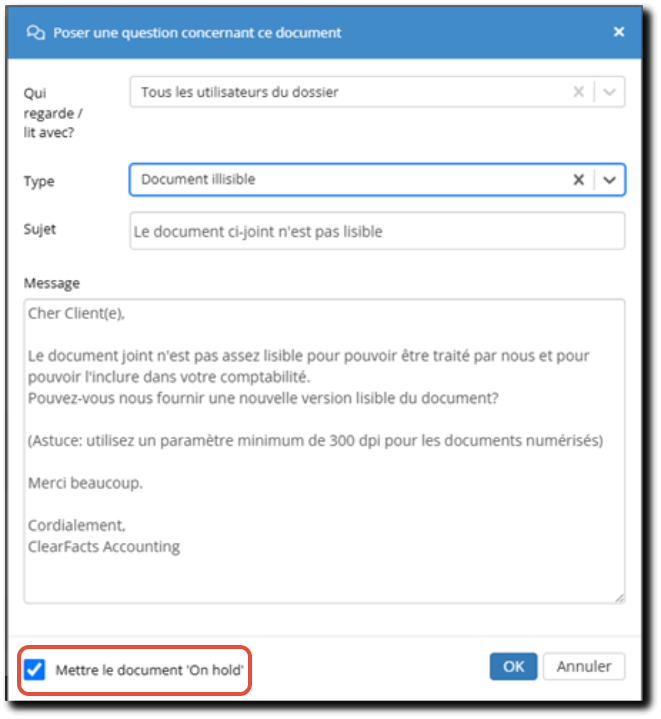Focus the Sujet text field

[377, 231]
